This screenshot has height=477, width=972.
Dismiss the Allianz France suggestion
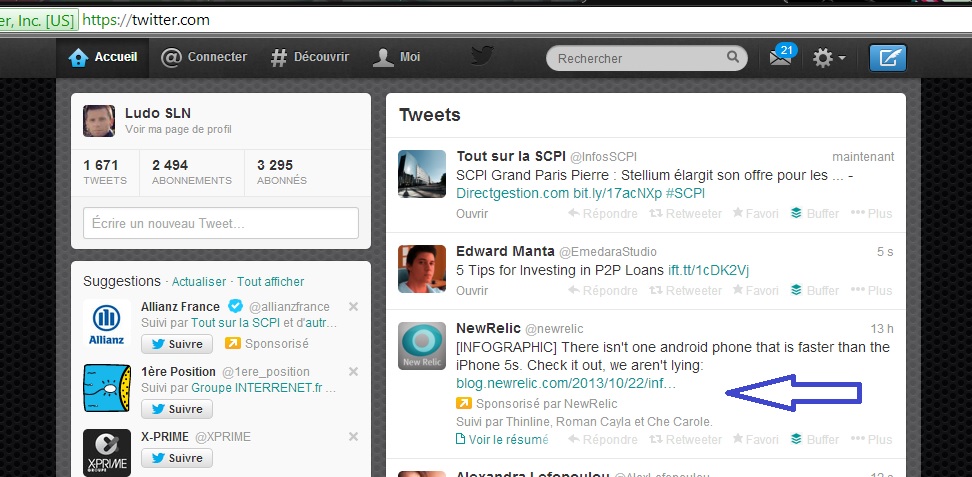(x=353, y=306)
